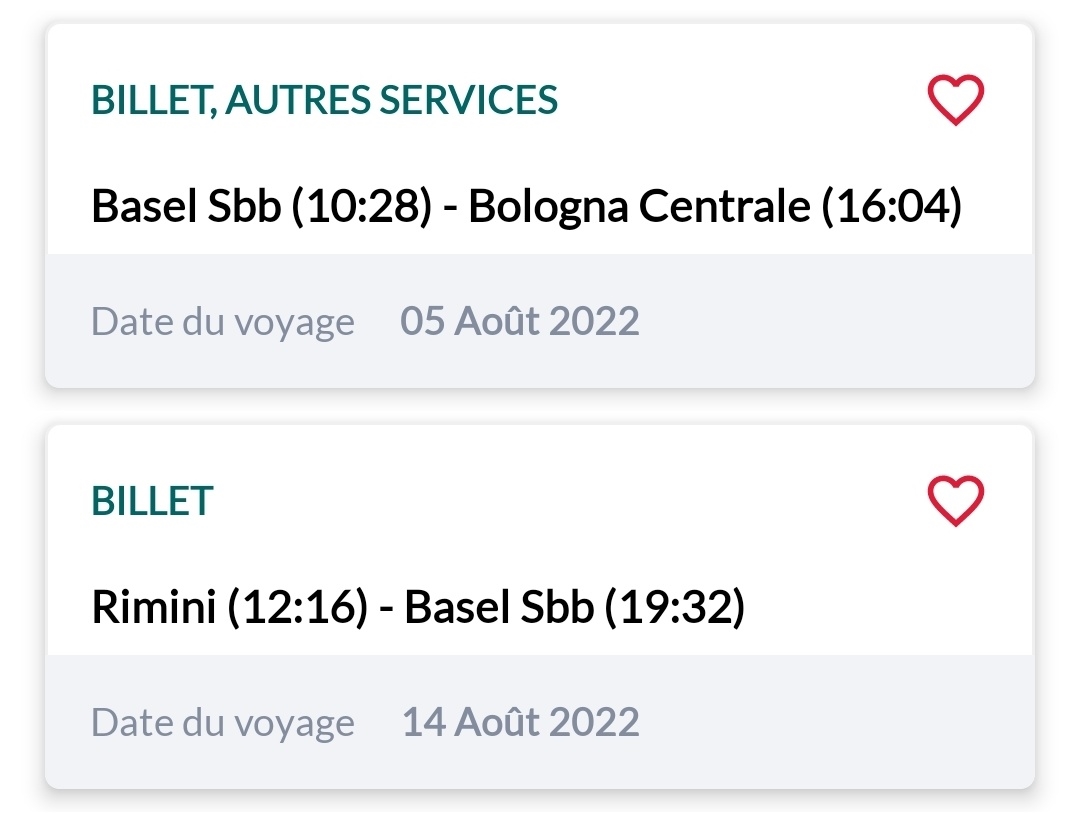Select the "Bologna Centrale" destination name
1080x815 pixels.
[639, 207]
